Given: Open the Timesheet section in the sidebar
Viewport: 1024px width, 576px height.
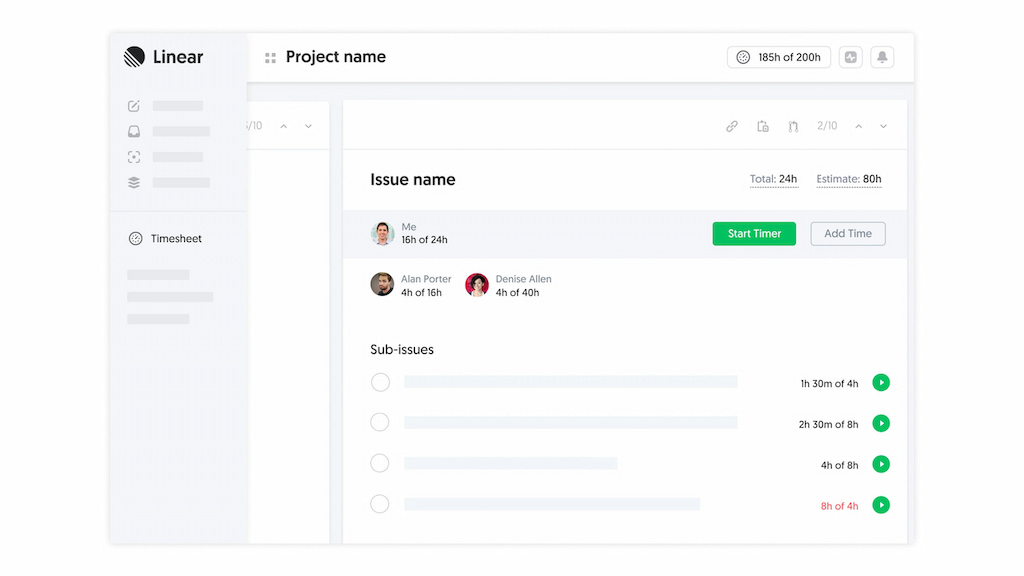Looking at the screenshot, I should [175, 238].
